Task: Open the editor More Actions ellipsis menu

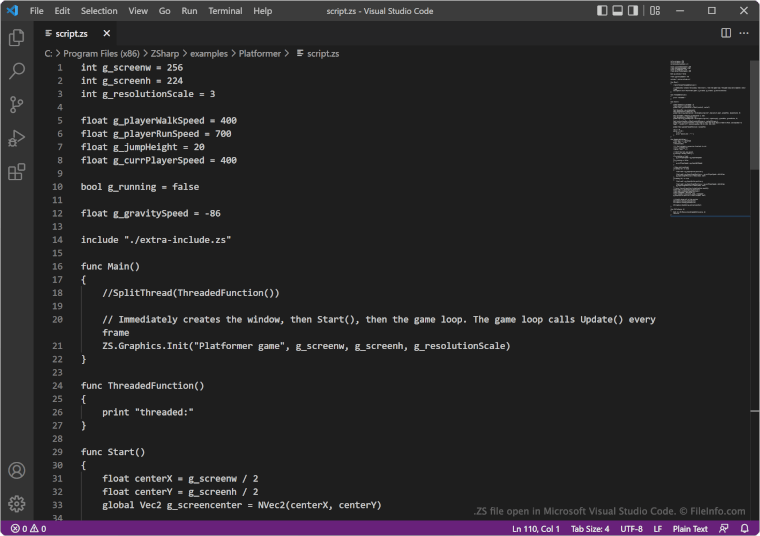Action: click(x=744, y=33)
